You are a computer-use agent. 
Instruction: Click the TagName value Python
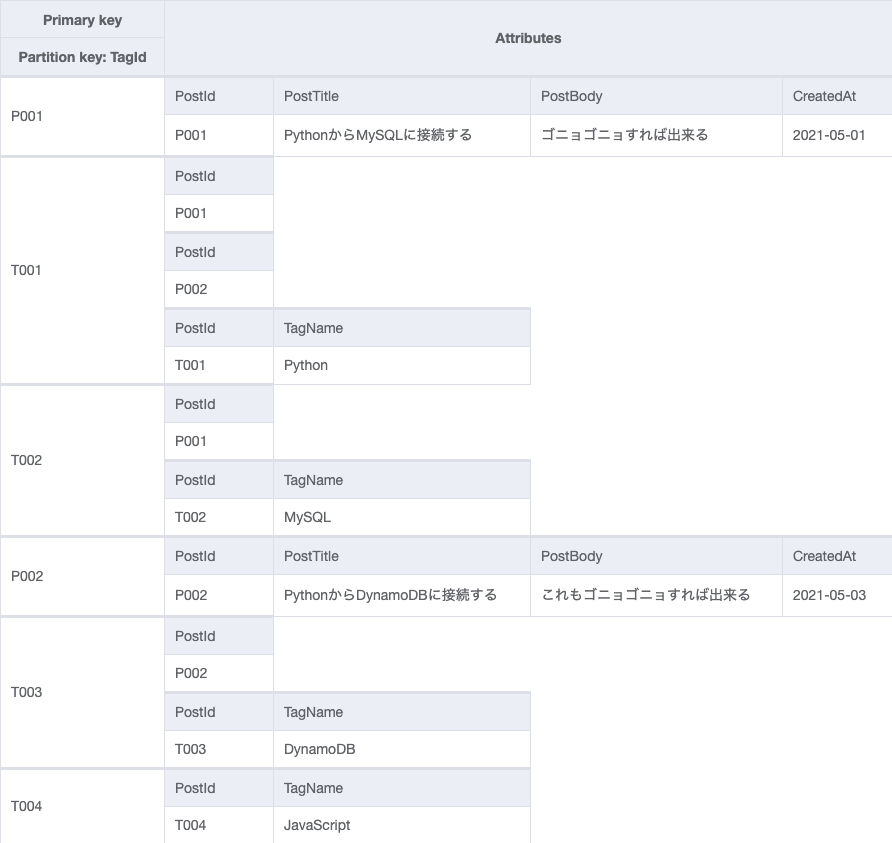pos(305,365)
